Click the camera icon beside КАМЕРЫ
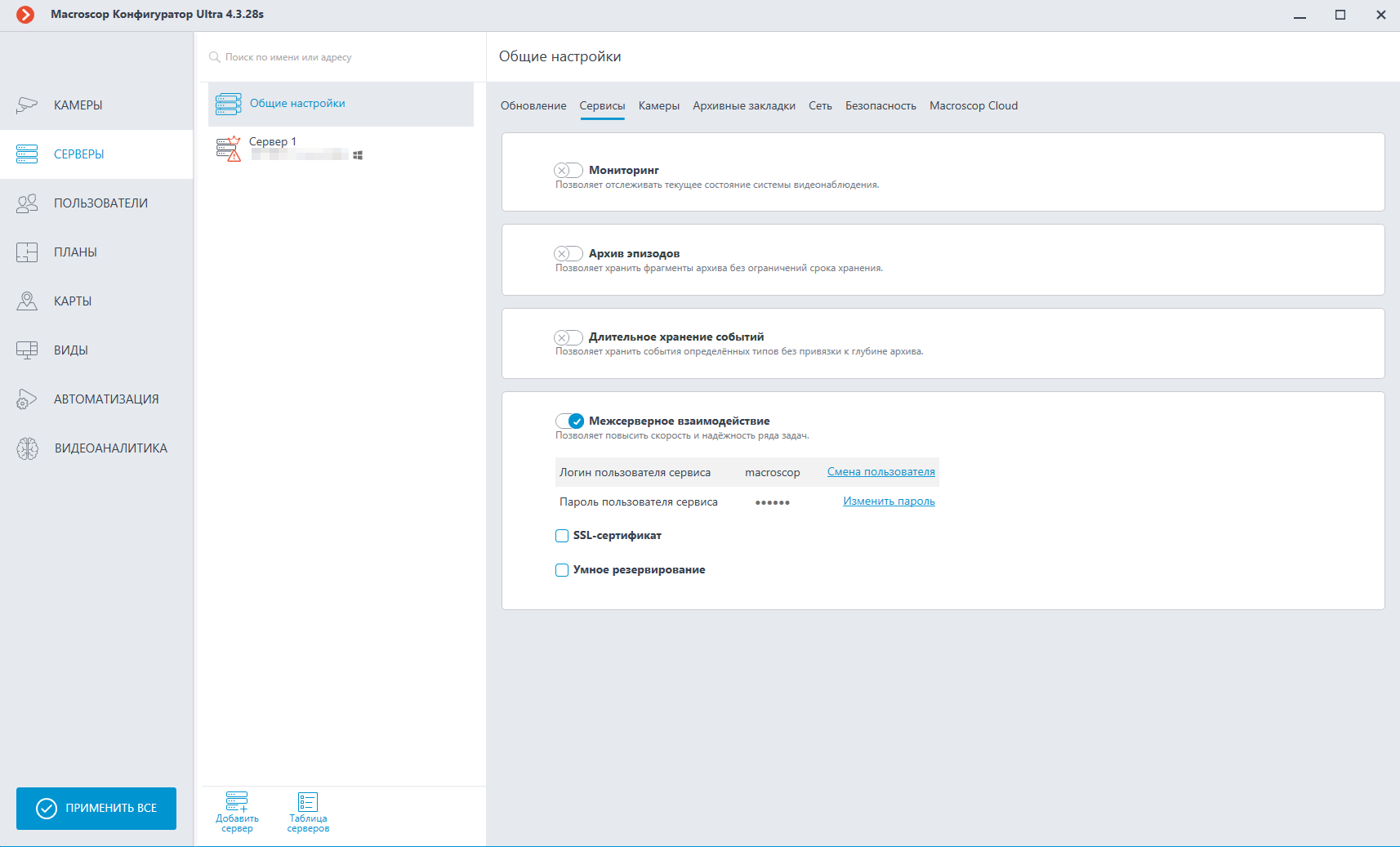 coord(27,105)
